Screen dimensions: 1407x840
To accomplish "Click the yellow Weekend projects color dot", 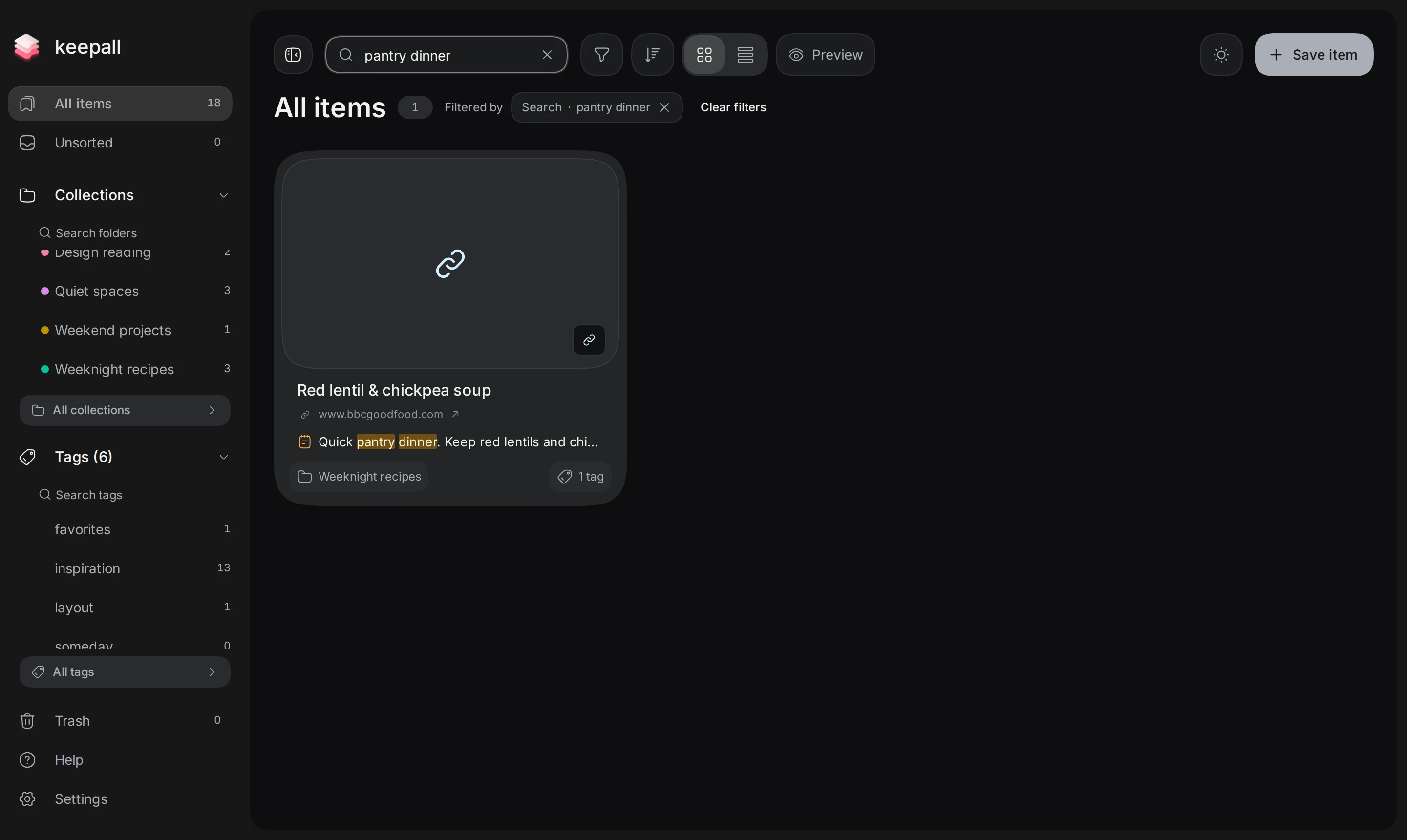I will [x=45, y=330].
